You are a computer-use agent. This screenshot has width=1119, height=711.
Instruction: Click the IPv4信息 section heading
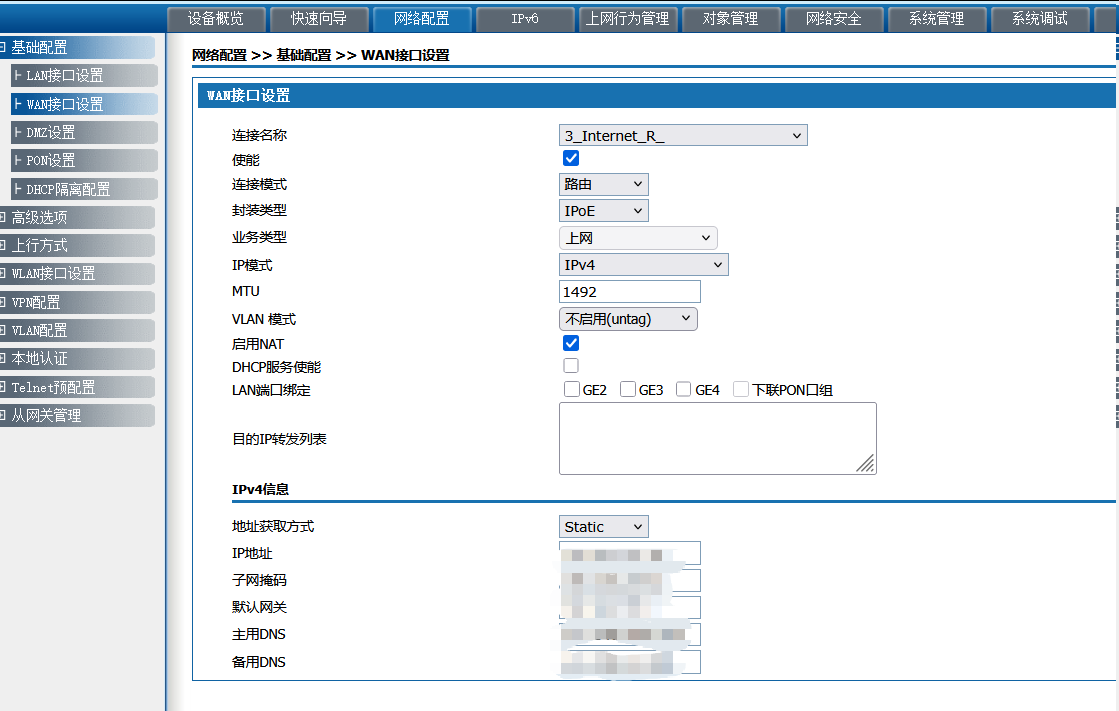pyautogui.click(x=260, y=490)
